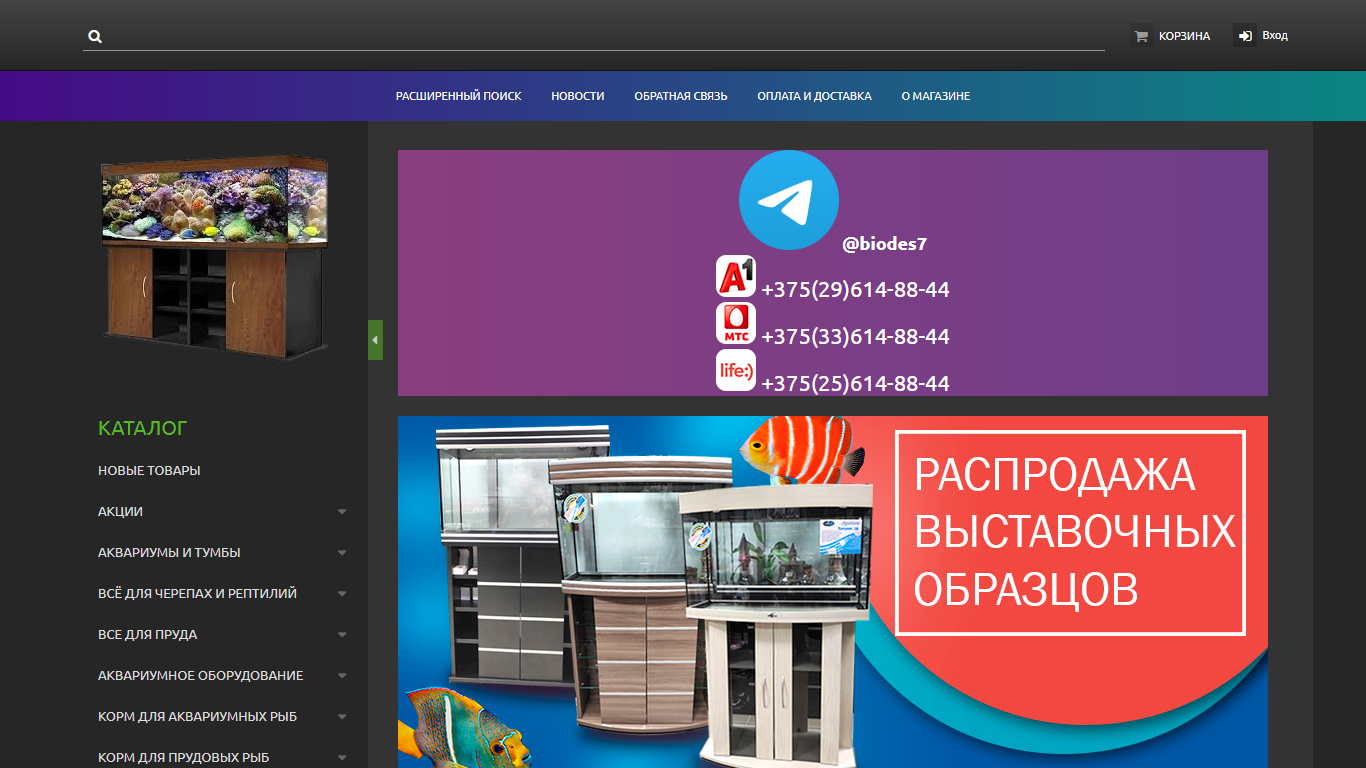The width and height of the screenshot is (1366, 768).
Task: Expand Все для пруда submenu arrow
Action: pyautogui.click(x=342, y=634)
